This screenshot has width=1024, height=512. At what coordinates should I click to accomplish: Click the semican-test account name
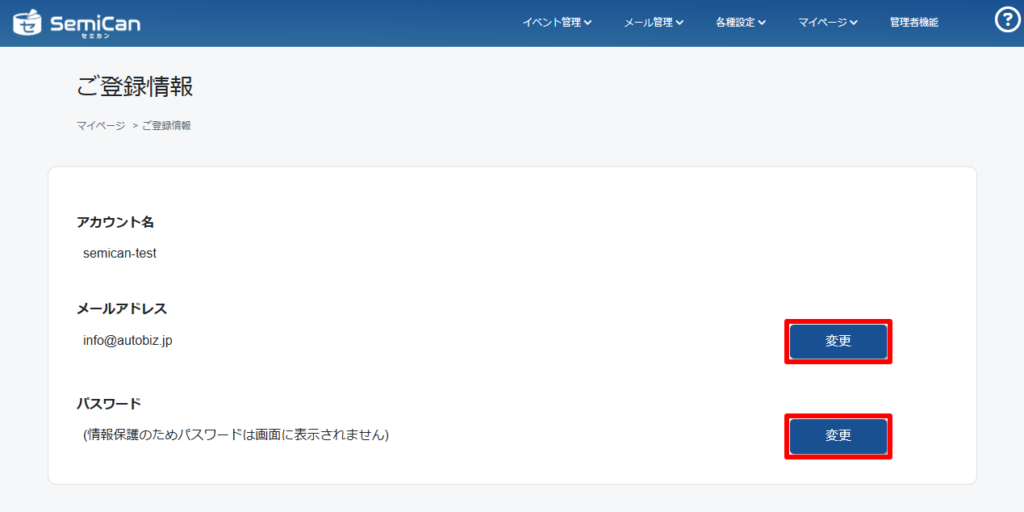pos(120,253)
